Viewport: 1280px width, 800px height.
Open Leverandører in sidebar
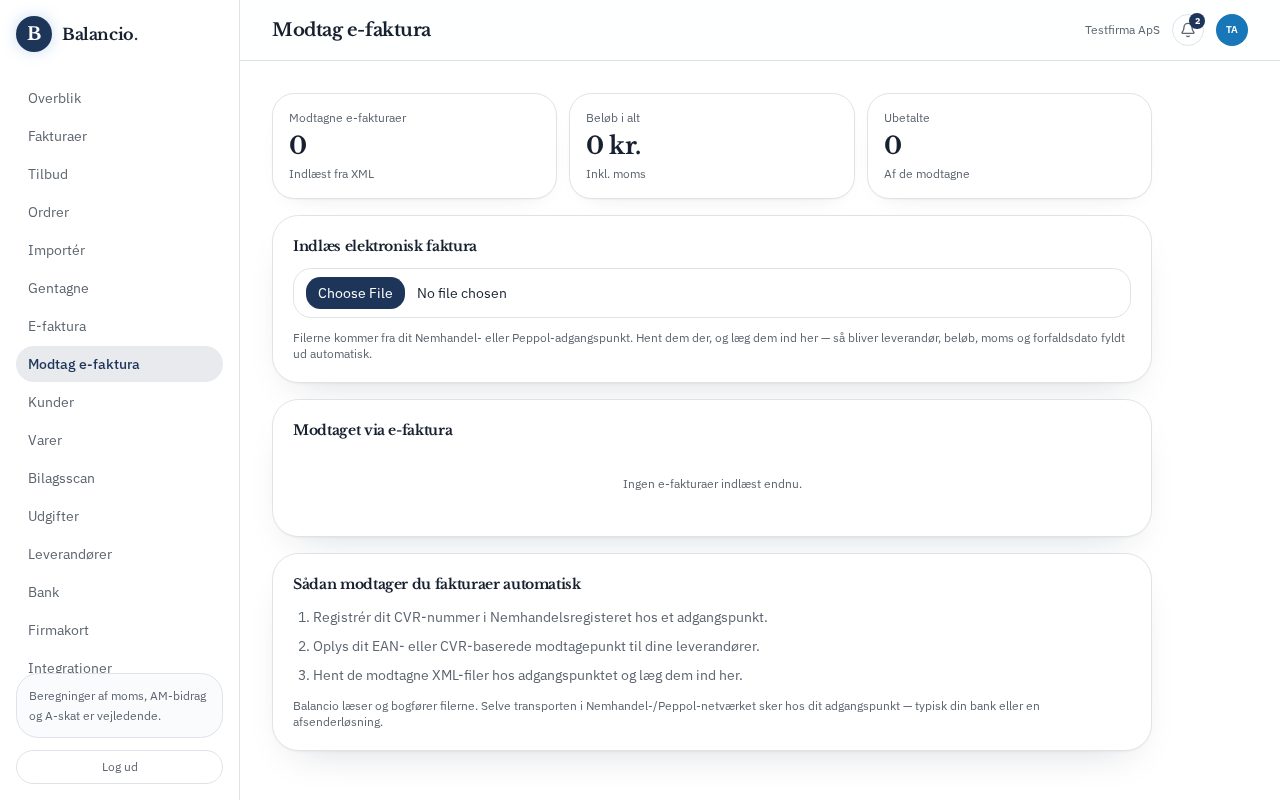[119, 554]
